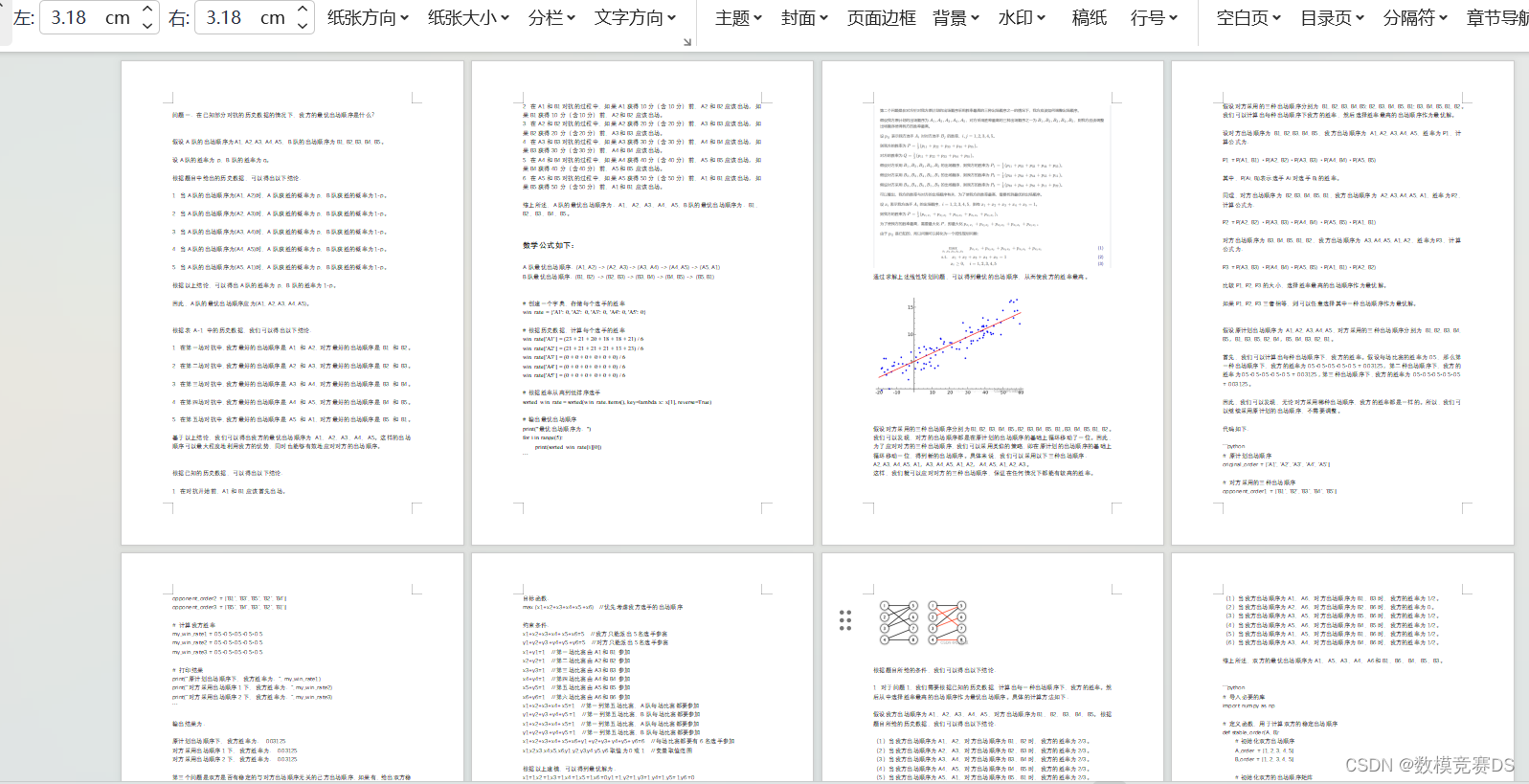The image size is (1529, 784).
Task: Open the 行号 line numbers dropdown
Action: point(1154,17)
